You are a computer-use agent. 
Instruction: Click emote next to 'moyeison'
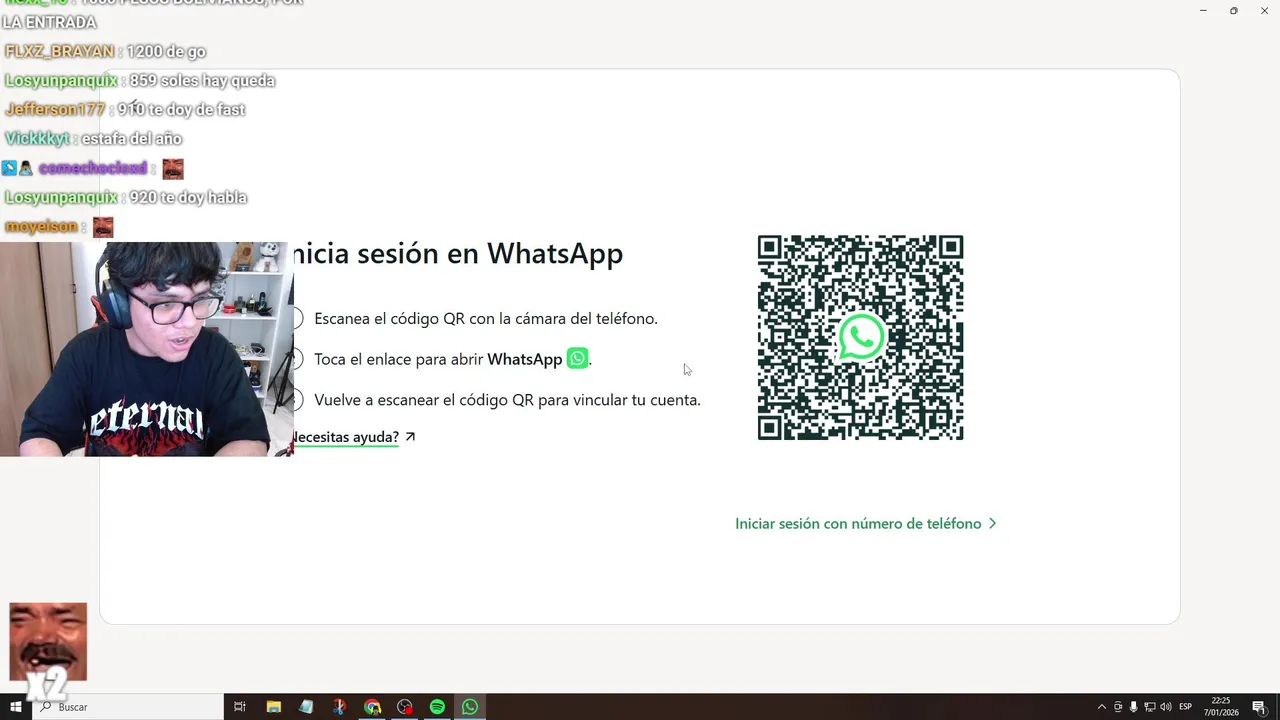(x=103, y=228)
